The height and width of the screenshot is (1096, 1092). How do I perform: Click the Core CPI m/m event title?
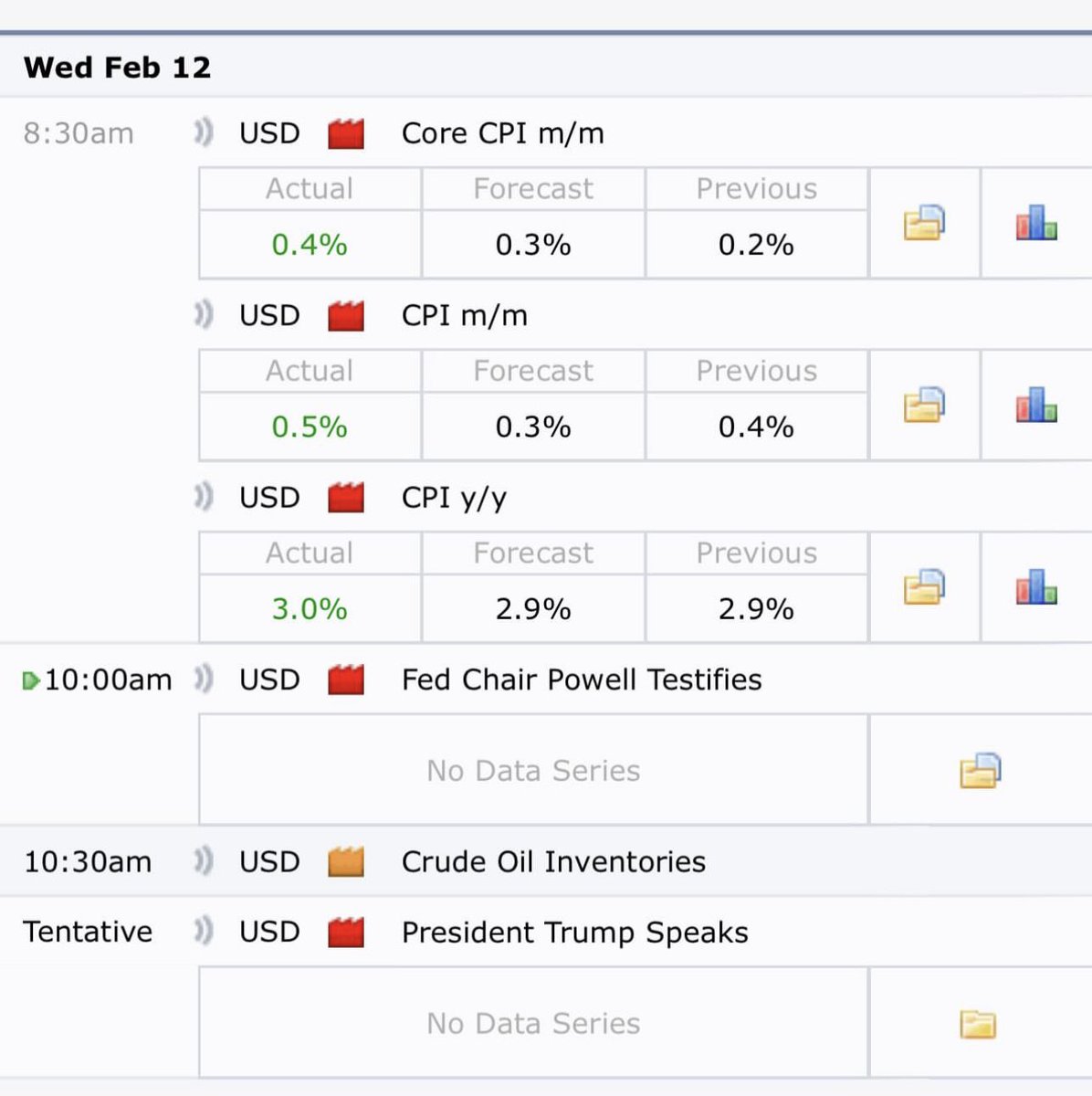[503, 133]
